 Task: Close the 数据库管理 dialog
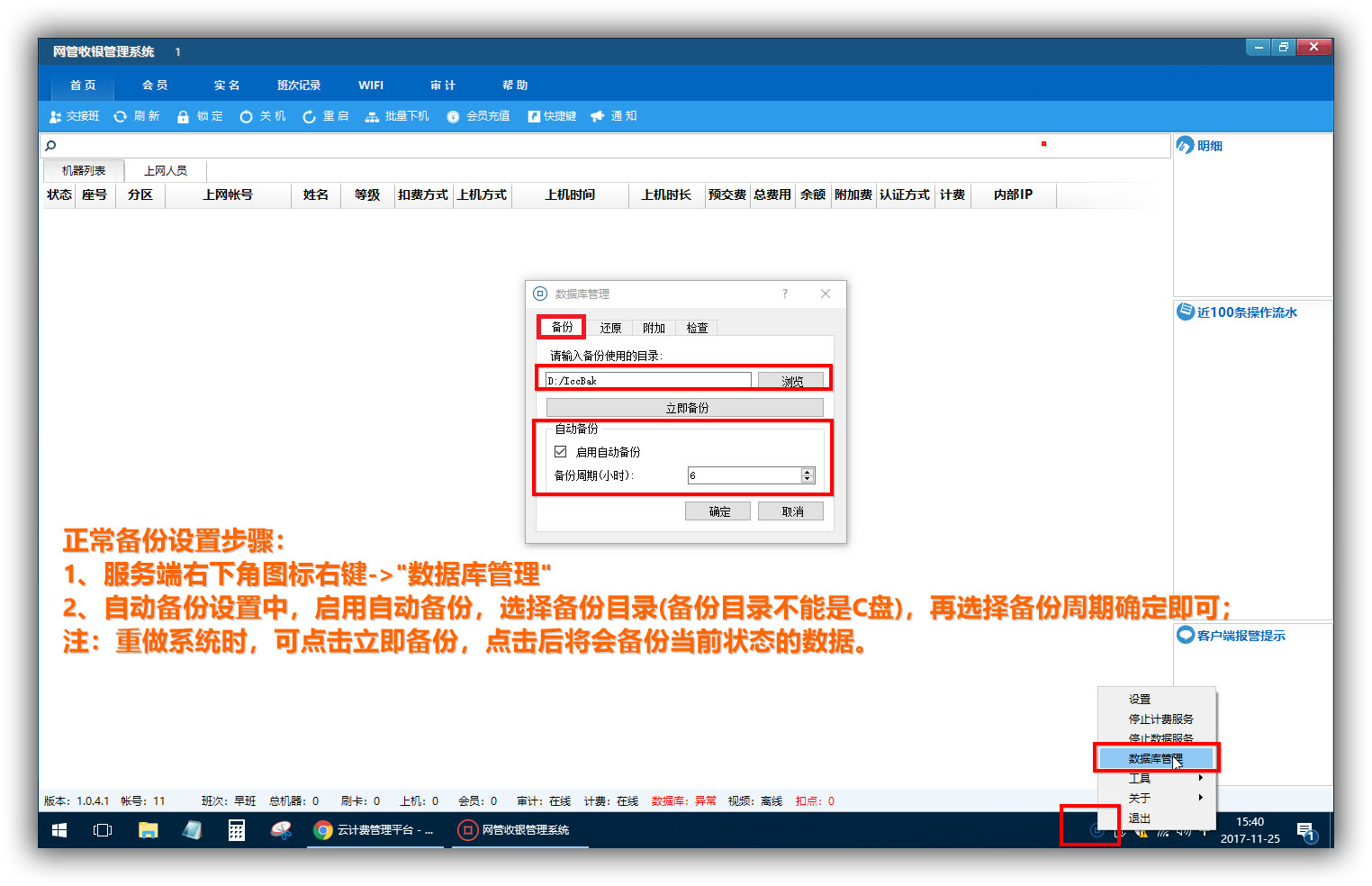tap(826, 294)
